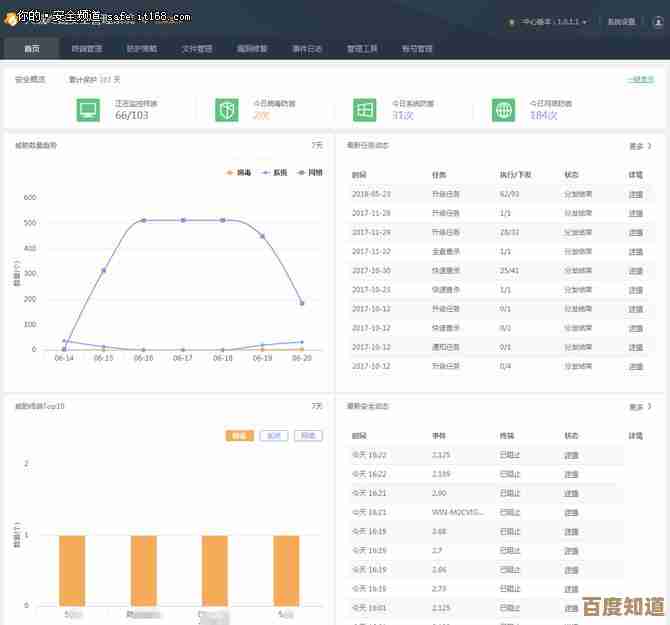Toggle the 系统 series in the trend chart legend
The height and width of the screenshot is (625, 670).
pos(274,173)
